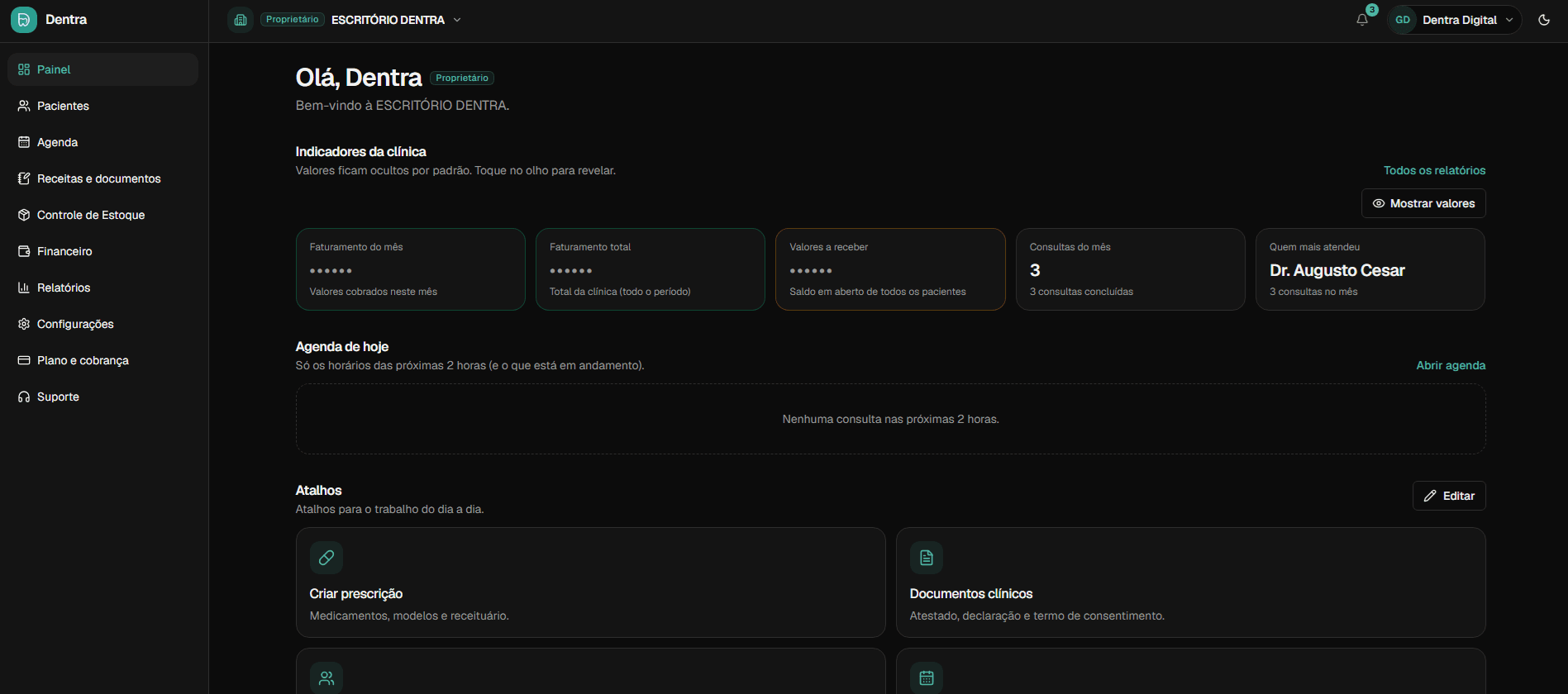The height and width of the screenshot is (694, 1568).
Task: Go to Pacientes in sidebar menu
Action: tap(102, 106)
